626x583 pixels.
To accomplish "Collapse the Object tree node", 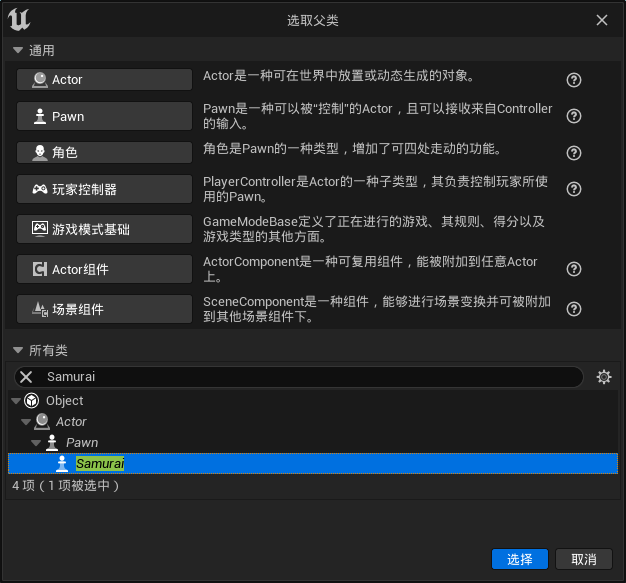I will 16,401.
